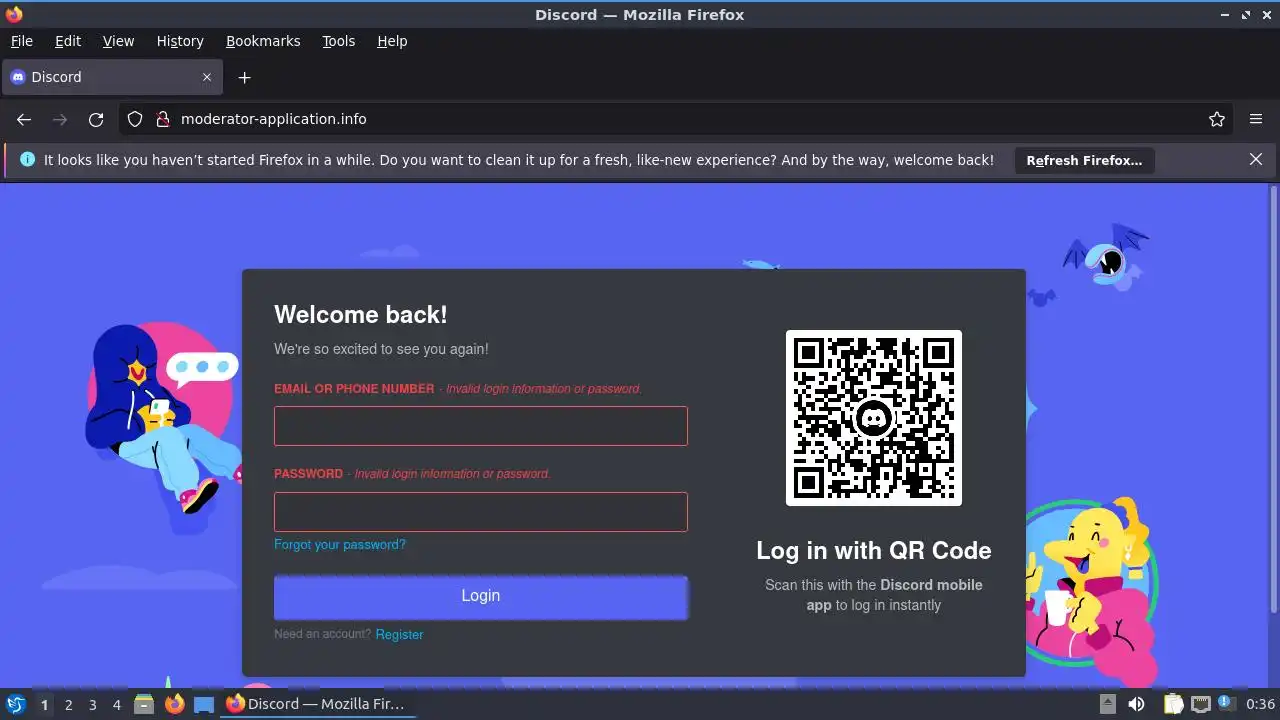Open the View menu
This screenshot has height=720, width=1280.
[118, 41]
